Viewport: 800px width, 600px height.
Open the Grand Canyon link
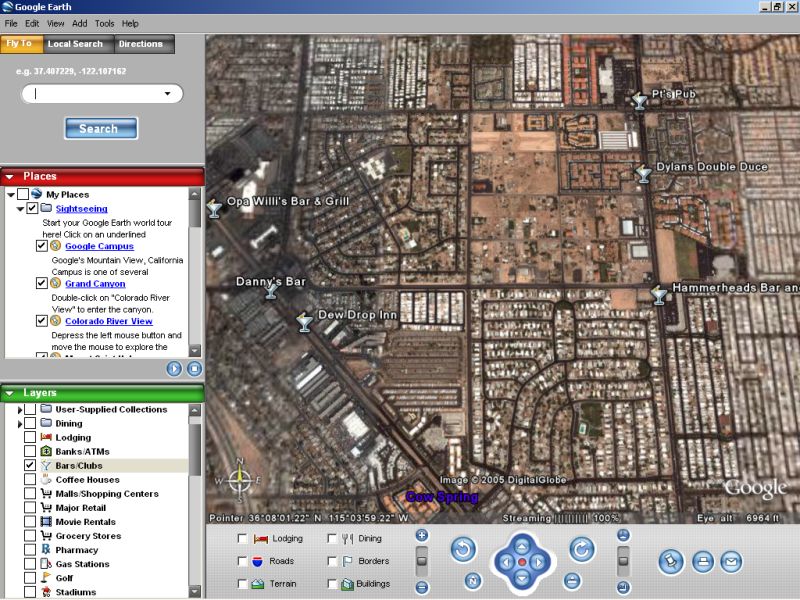pos(95,284)
